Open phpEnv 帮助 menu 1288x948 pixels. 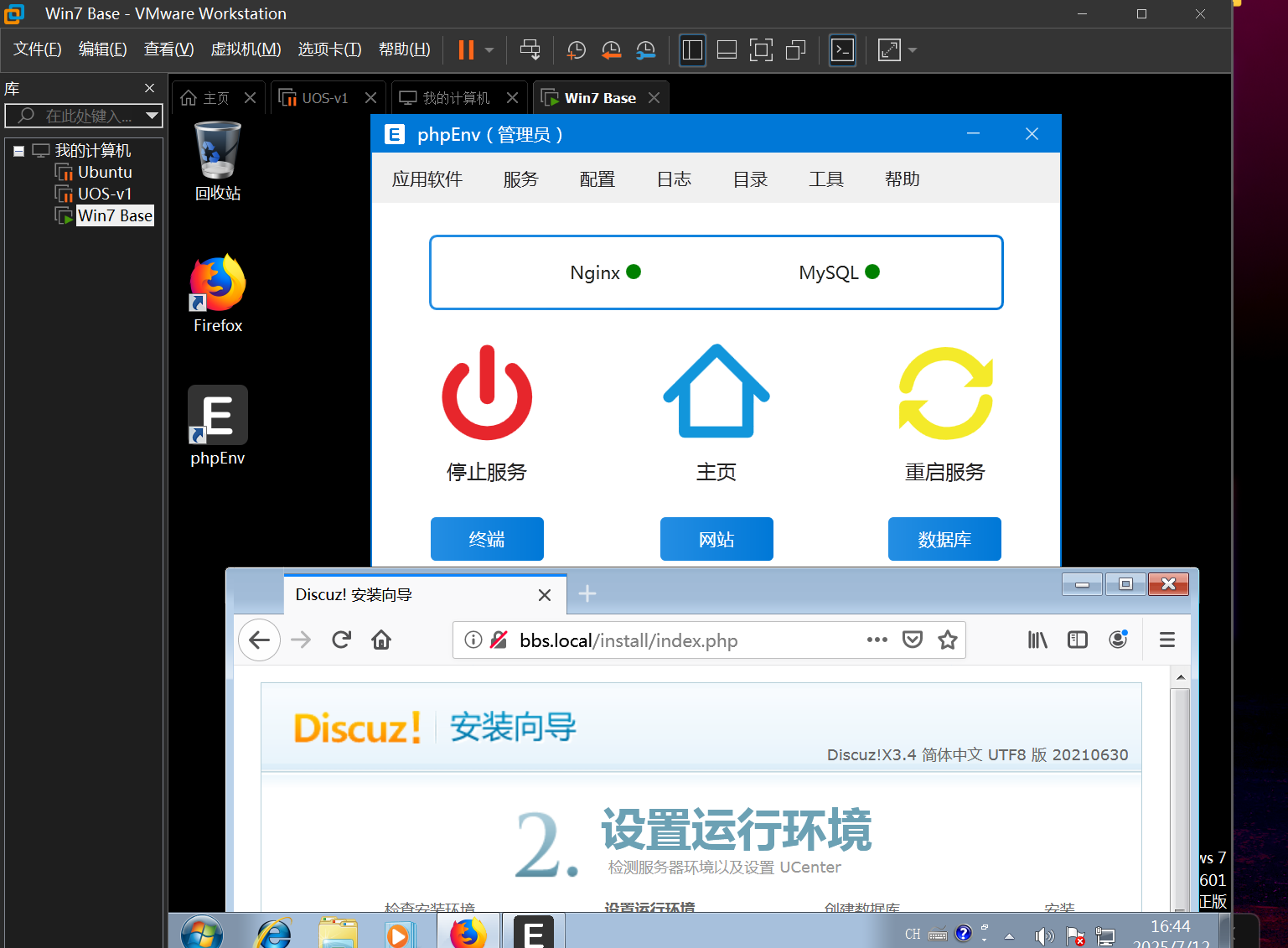coord(903,179)
